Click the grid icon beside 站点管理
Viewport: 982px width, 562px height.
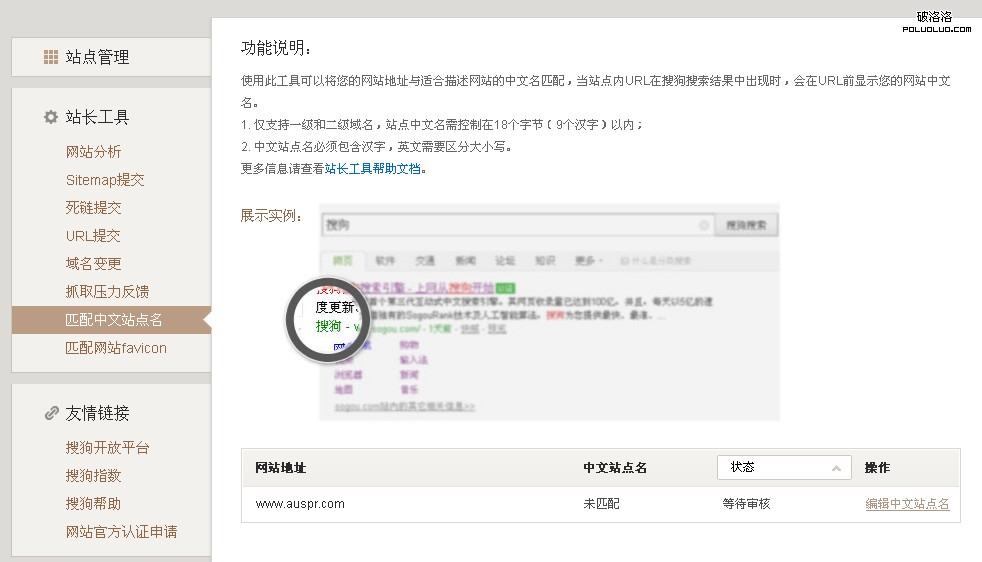(51, 57)
